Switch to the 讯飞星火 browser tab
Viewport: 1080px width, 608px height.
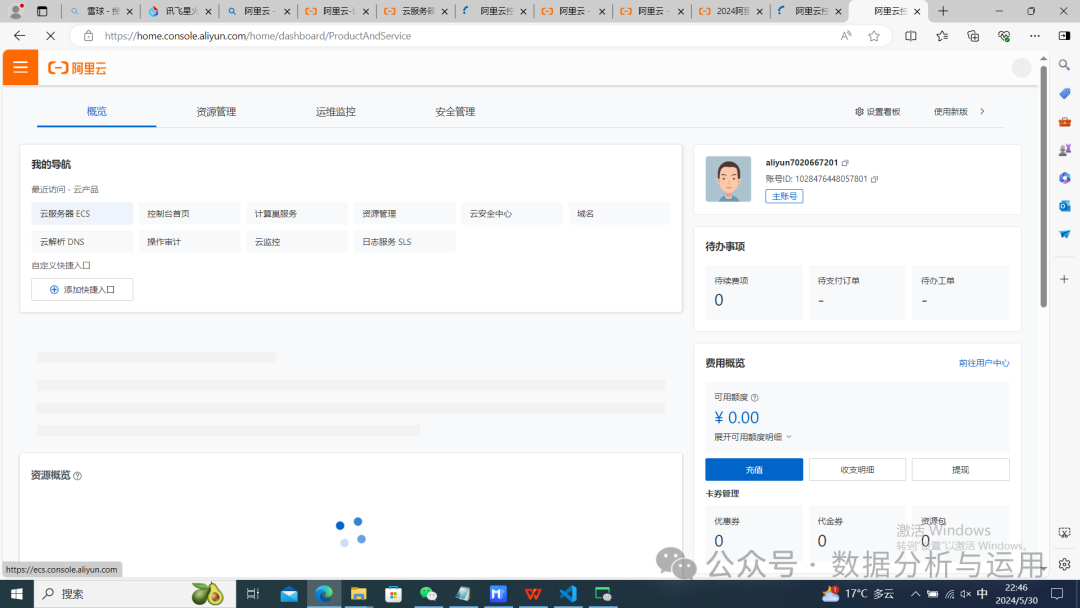pyautogui.click(x=180, y=11)
